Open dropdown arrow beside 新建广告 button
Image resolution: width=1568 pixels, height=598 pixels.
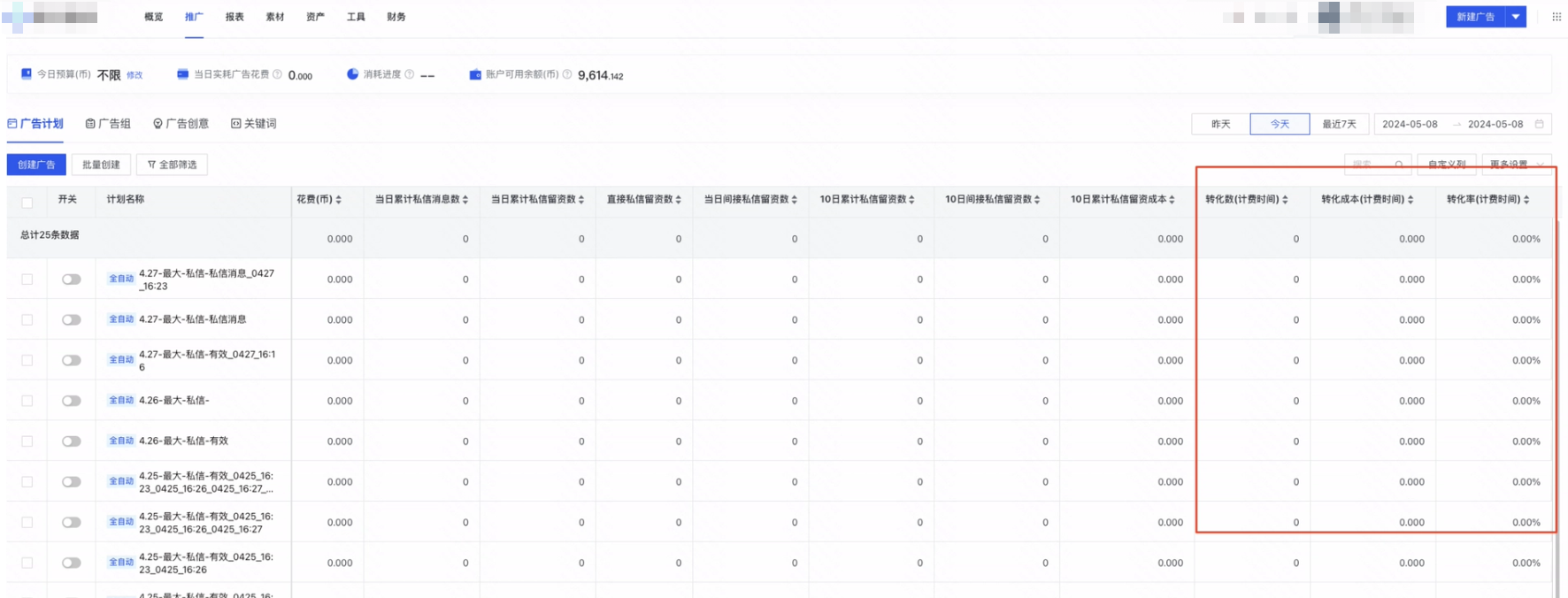(x=1516, y=17)
